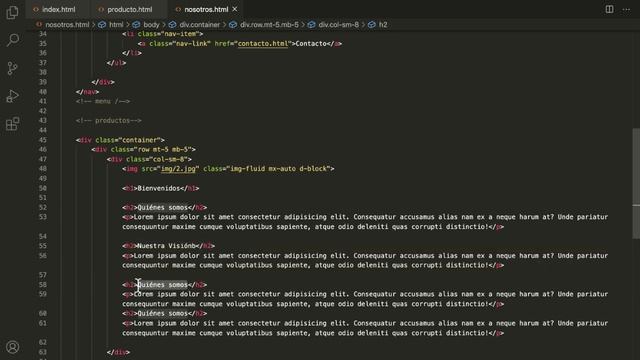Click body element in the breadcrumb
640x360 pixels.
coord(151,24)
